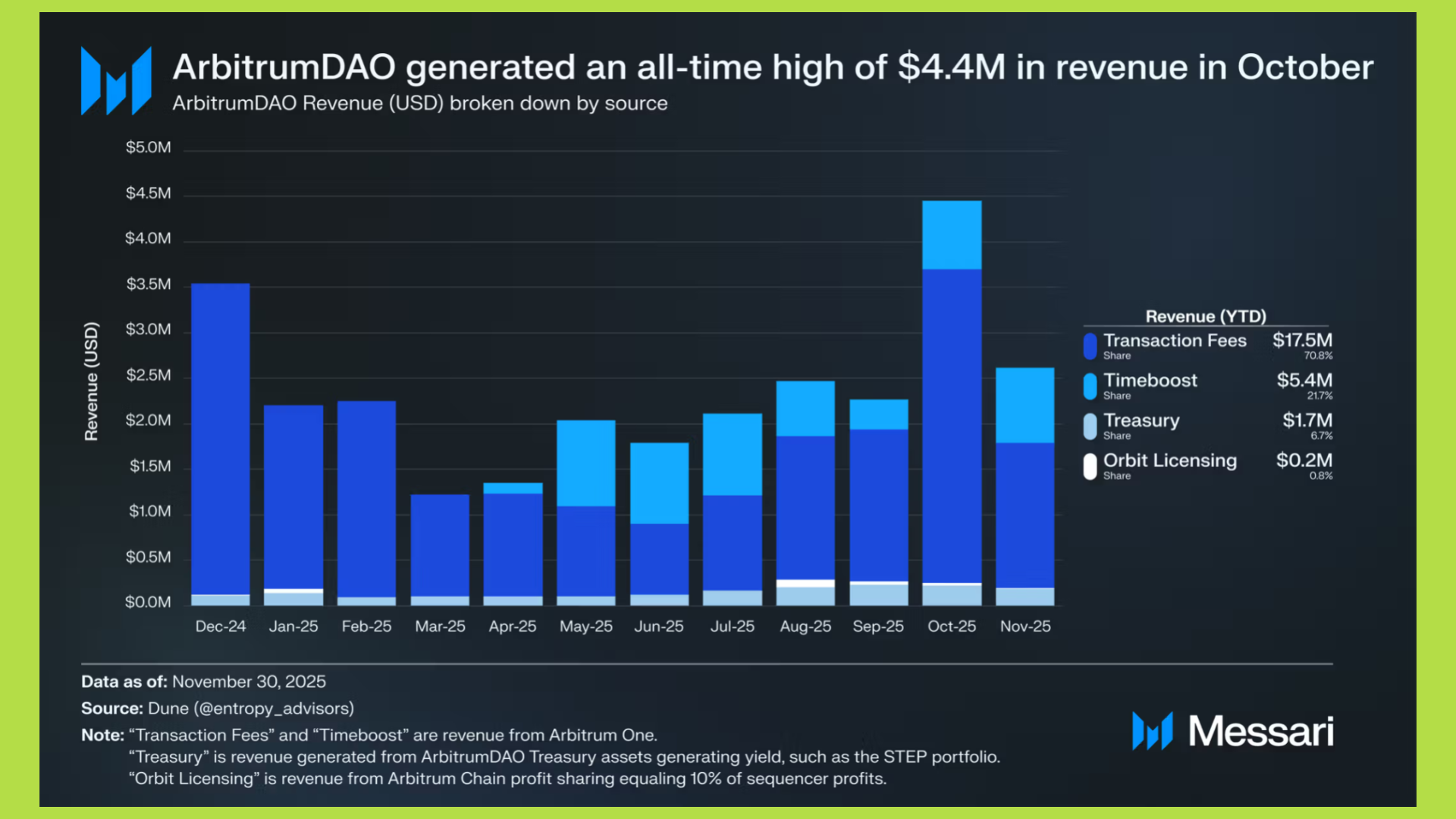Click the Aug-25 Orbit Licensing white segment

pyautogui.click(x=805, y=583)
